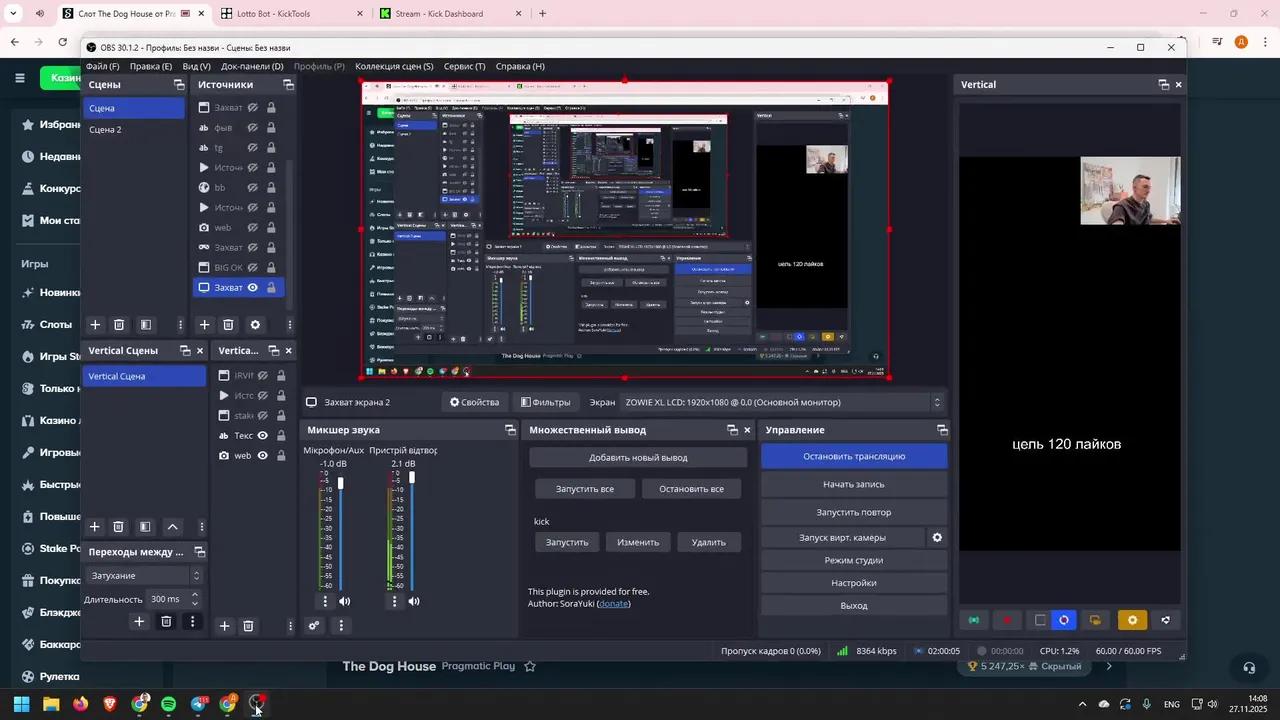Delete selected scene using the trash icon
This screenshot has width=1280, height=720.
tap(119, 324)
